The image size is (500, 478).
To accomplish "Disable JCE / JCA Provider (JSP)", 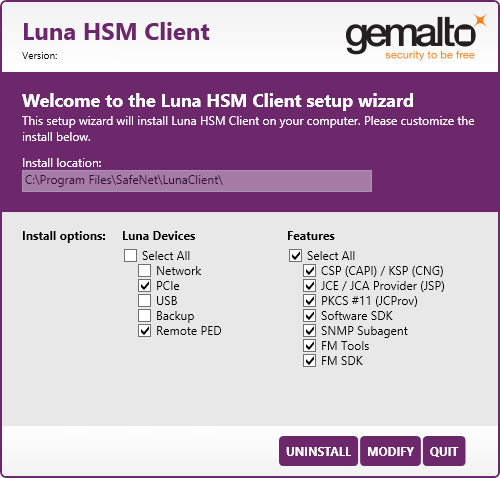I will point(310,286).
